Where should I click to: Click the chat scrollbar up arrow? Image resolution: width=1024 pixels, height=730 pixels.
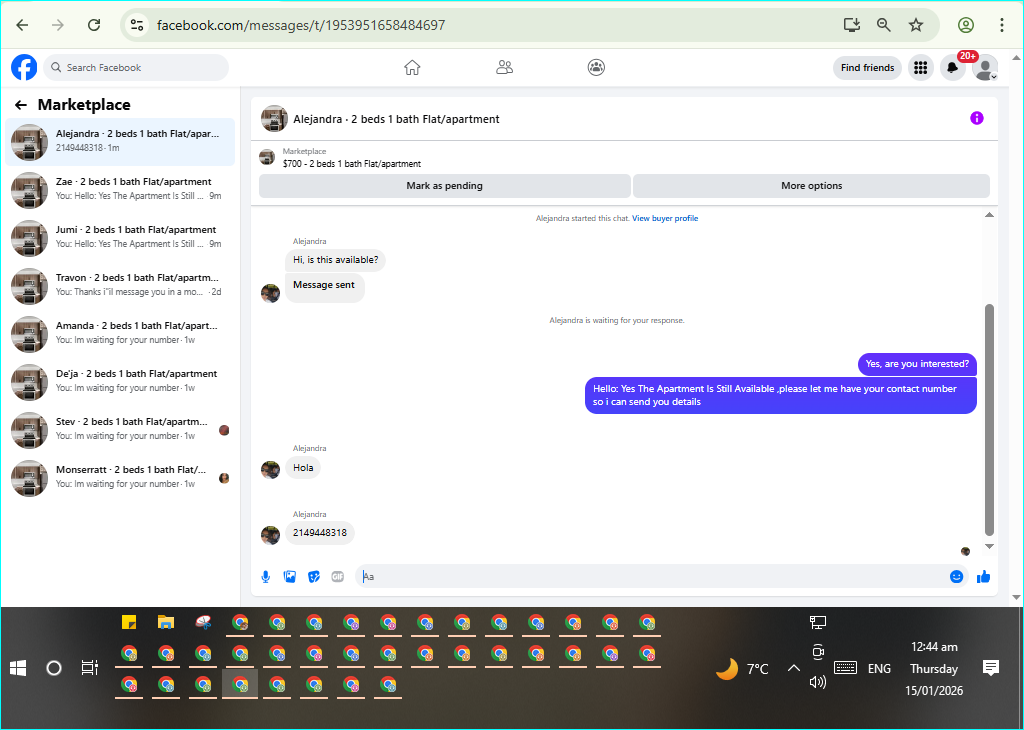(989, 215)
